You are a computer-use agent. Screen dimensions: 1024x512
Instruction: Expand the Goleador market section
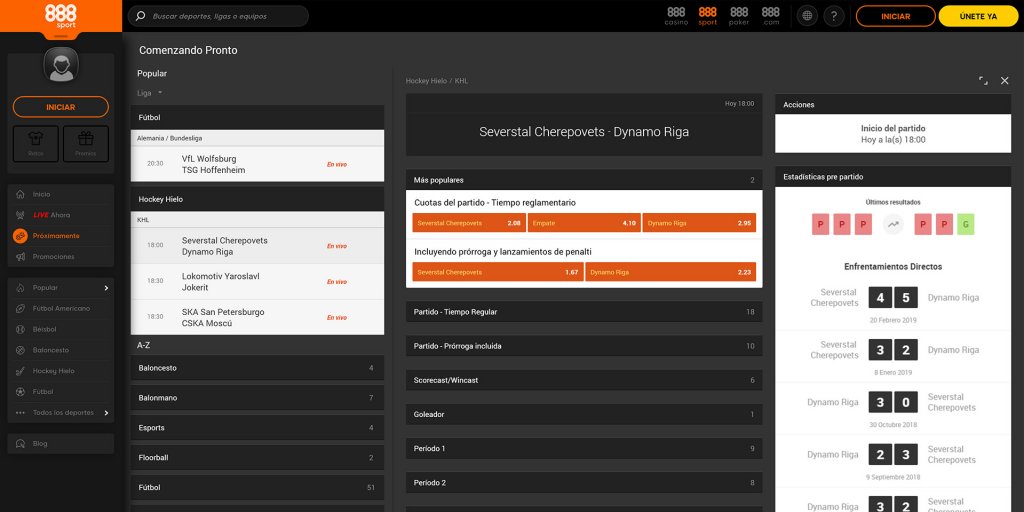coord(584,414)
